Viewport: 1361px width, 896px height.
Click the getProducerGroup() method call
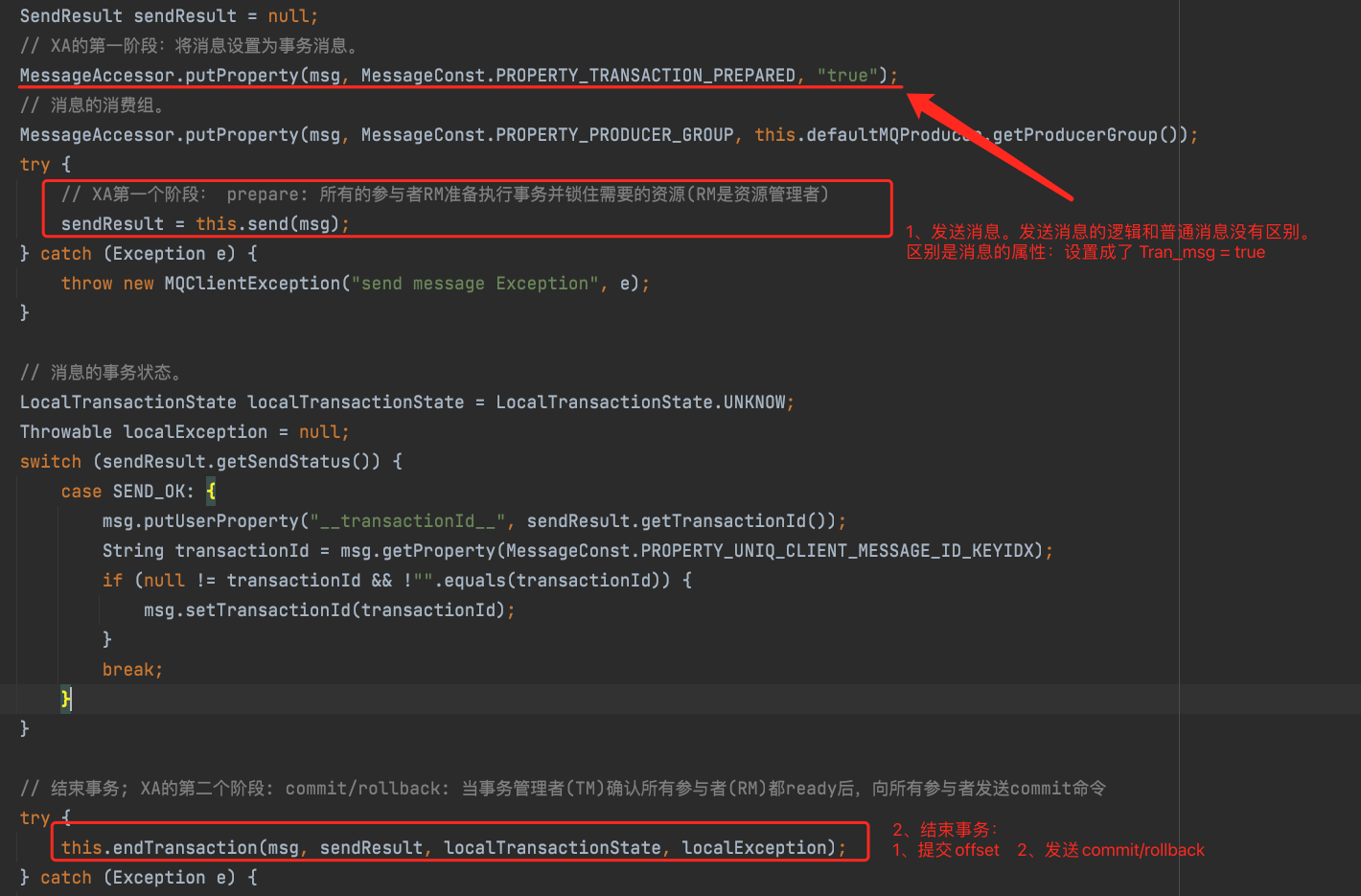pyautogui.click(x=1083, y=135)
